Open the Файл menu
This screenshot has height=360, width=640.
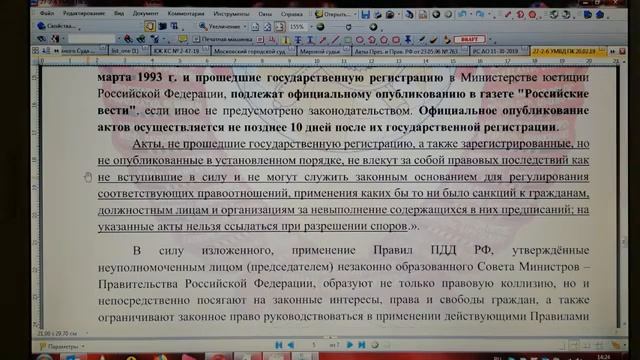tap(47, 13)
